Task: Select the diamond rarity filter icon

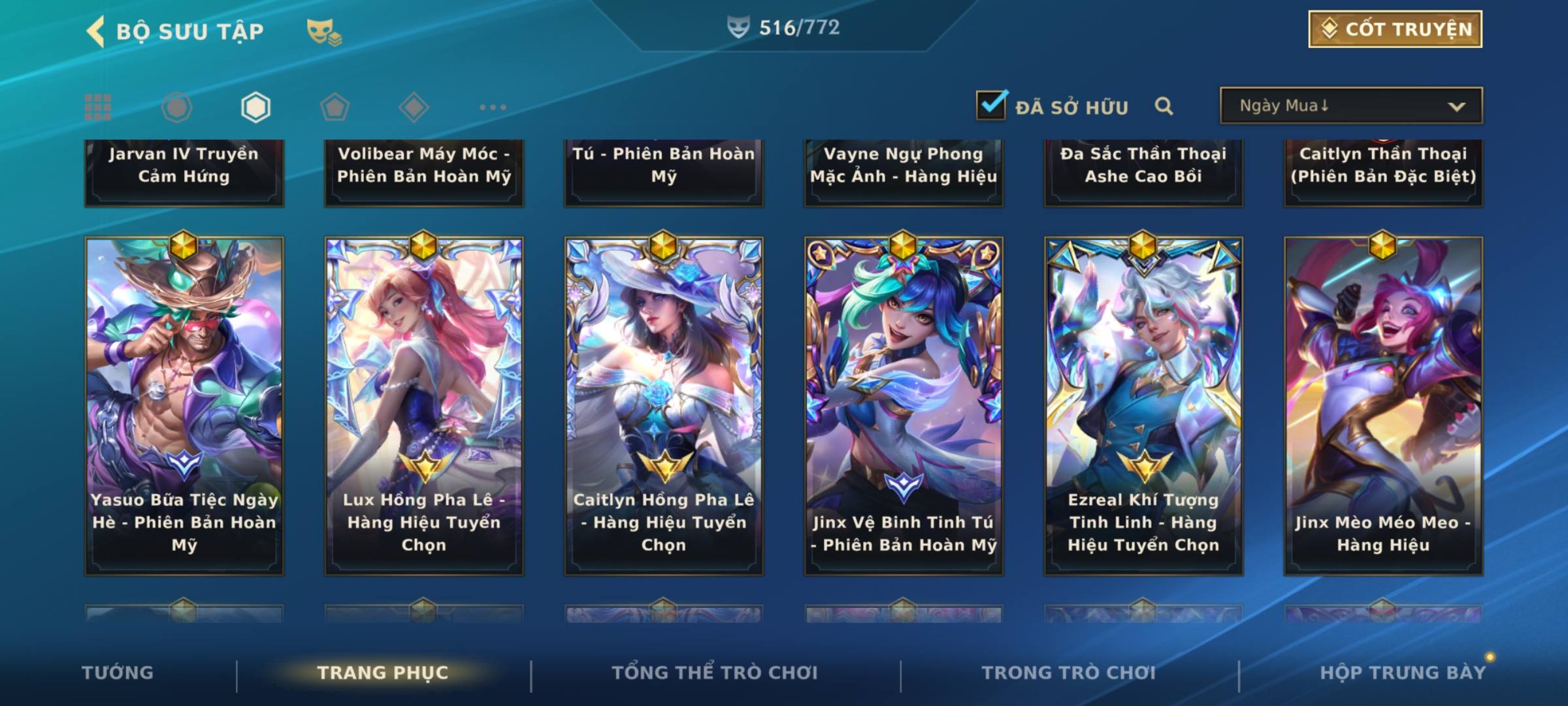Action: click(x=414, y=107)
